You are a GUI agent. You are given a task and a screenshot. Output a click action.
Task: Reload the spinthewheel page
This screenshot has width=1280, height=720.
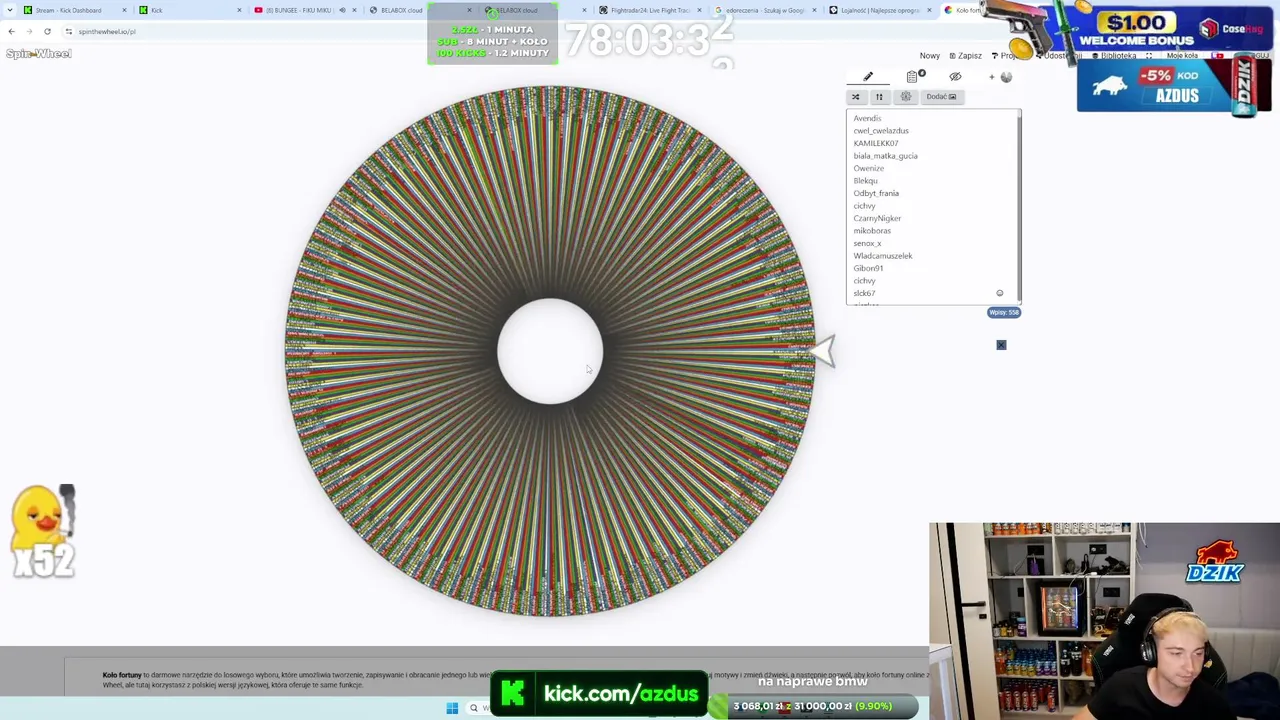coord(47,31)
